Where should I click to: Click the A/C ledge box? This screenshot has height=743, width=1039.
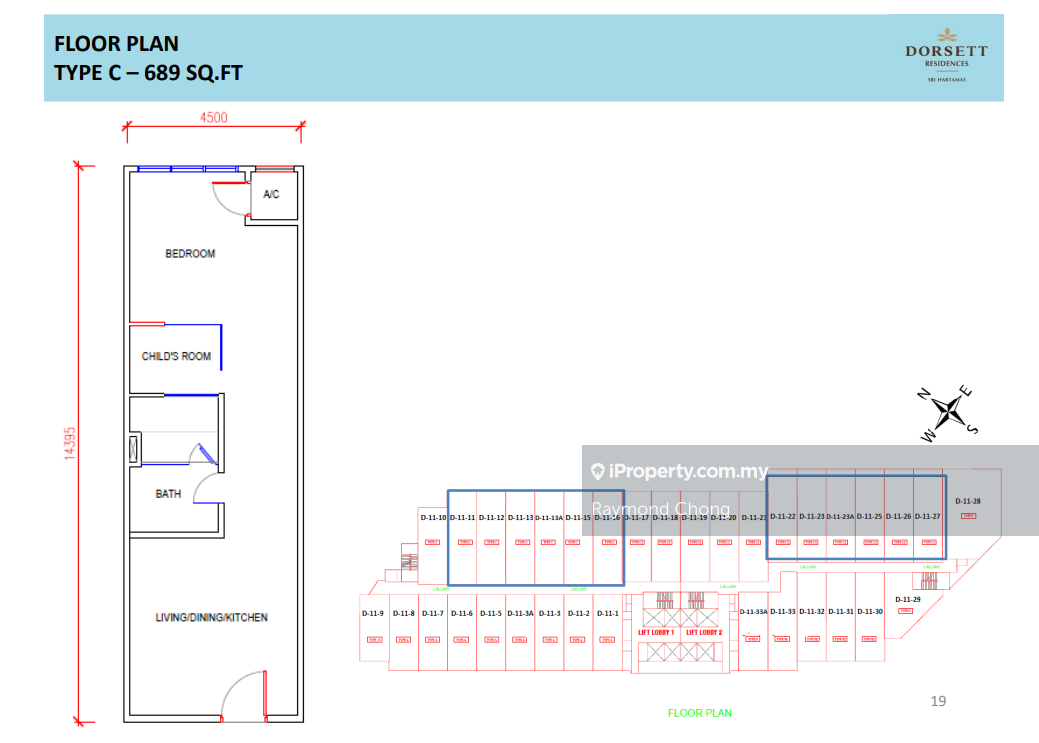272,194
